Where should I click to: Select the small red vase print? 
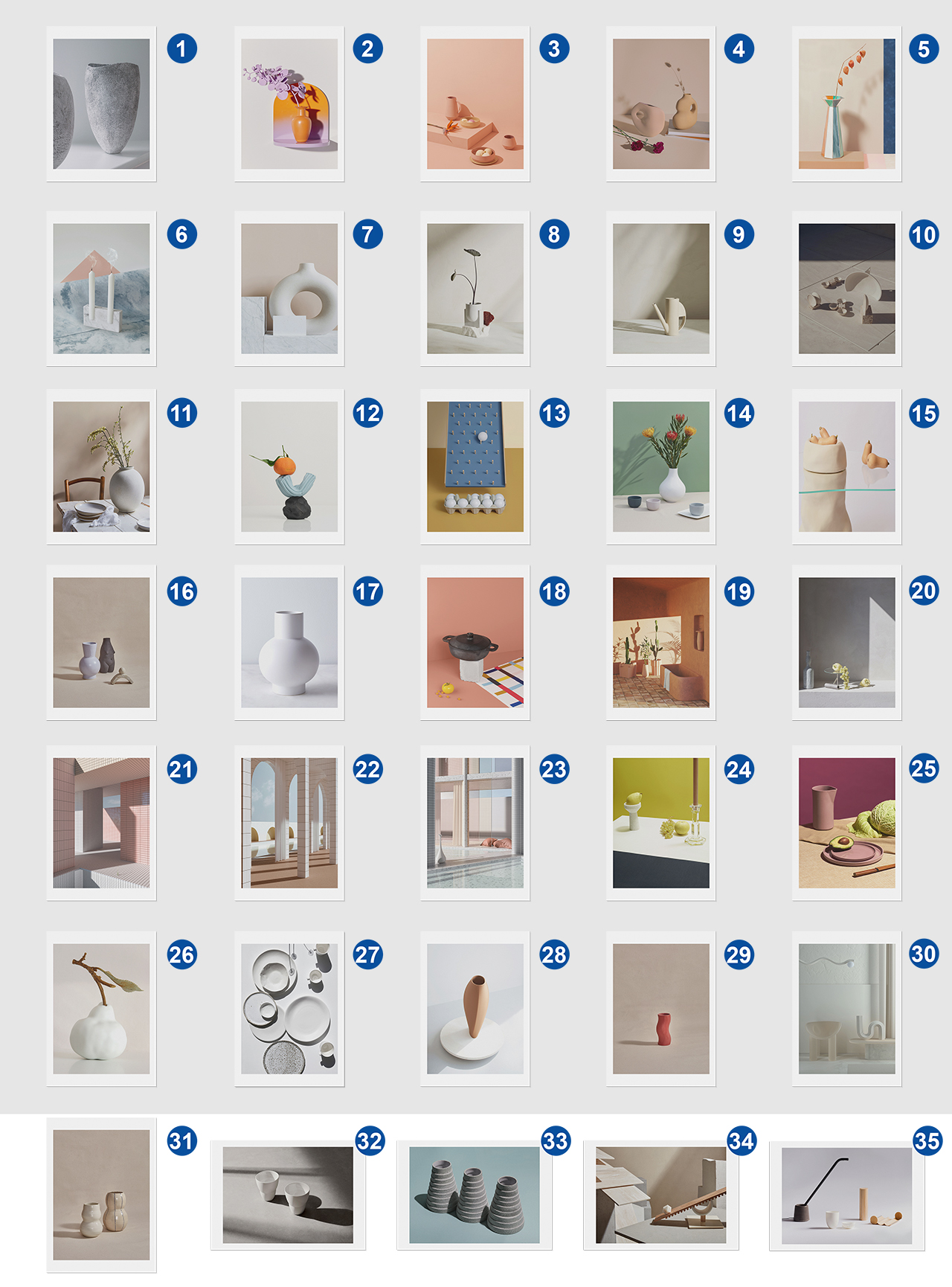tap(661, 1009)
